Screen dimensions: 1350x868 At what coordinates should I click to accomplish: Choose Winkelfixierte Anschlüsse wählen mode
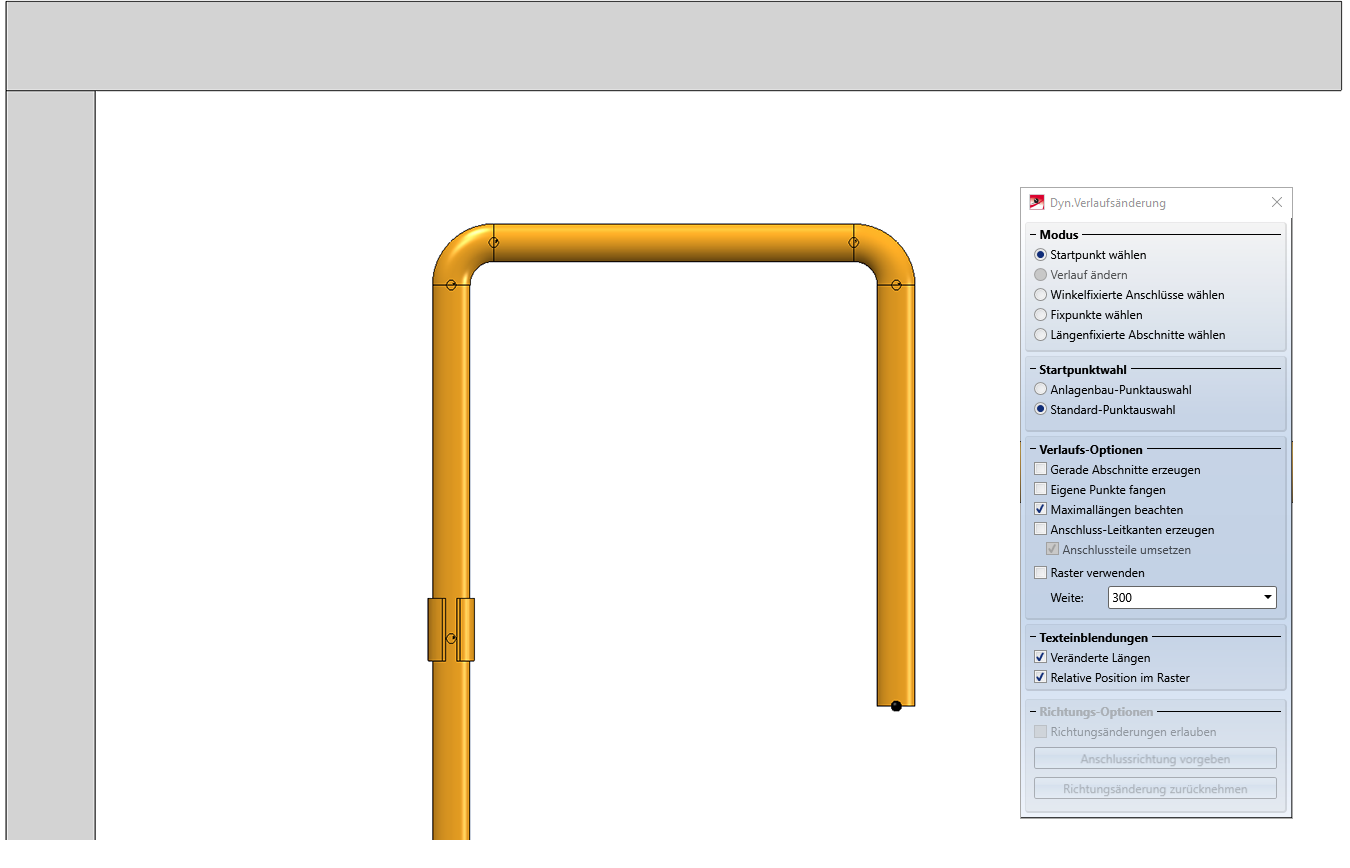click(x=1041, y=295)
